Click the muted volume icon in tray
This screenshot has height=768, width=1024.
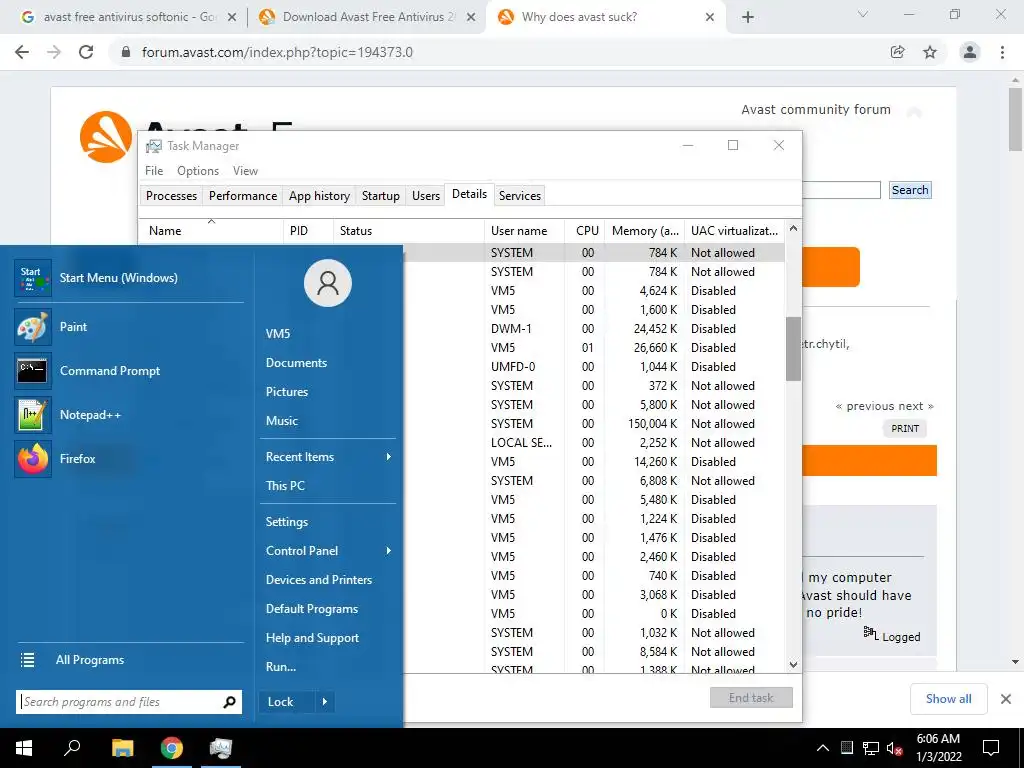click(x=894, y=748)
